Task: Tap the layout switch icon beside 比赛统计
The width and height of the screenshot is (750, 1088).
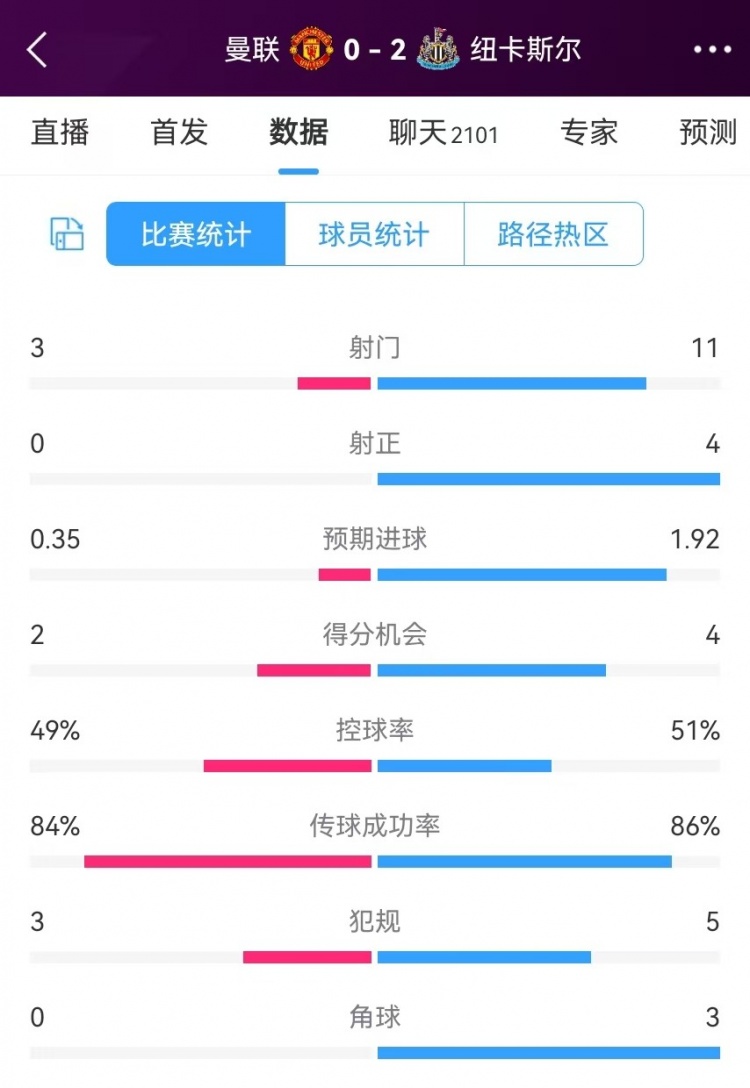Action: [67, 234]
